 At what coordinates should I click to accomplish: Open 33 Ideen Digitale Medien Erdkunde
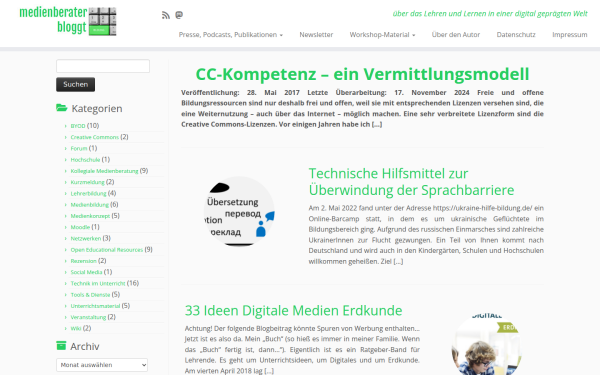tap(293, 310)
